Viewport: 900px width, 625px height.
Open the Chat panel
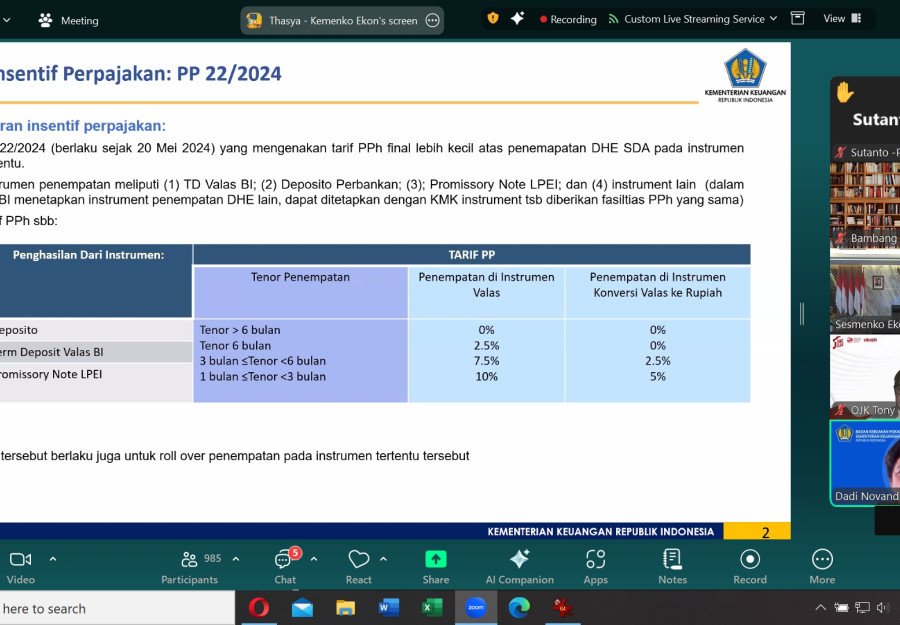(285, 566)
